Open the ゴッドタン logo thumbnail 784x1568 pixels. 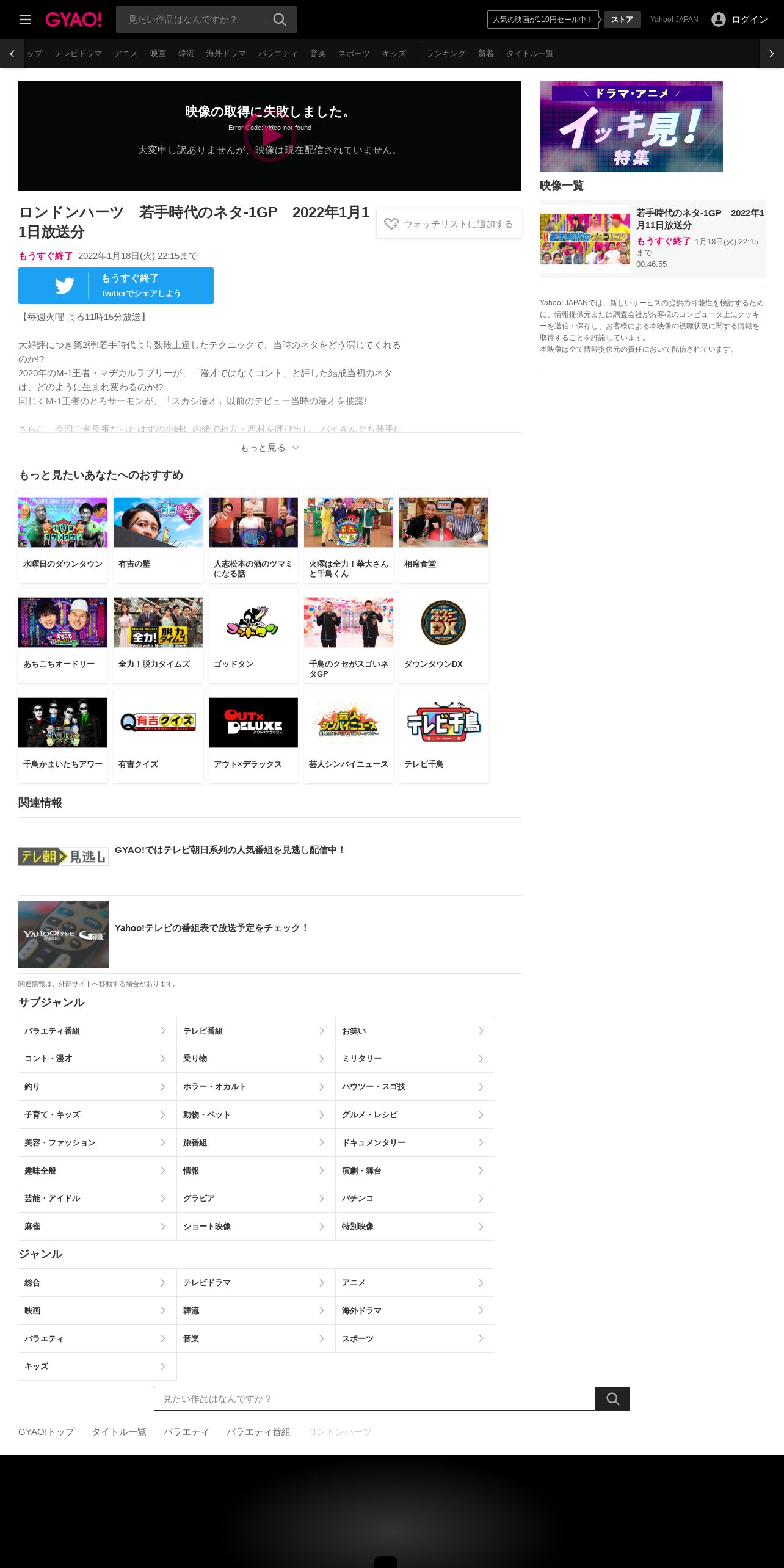pos(253,622)
